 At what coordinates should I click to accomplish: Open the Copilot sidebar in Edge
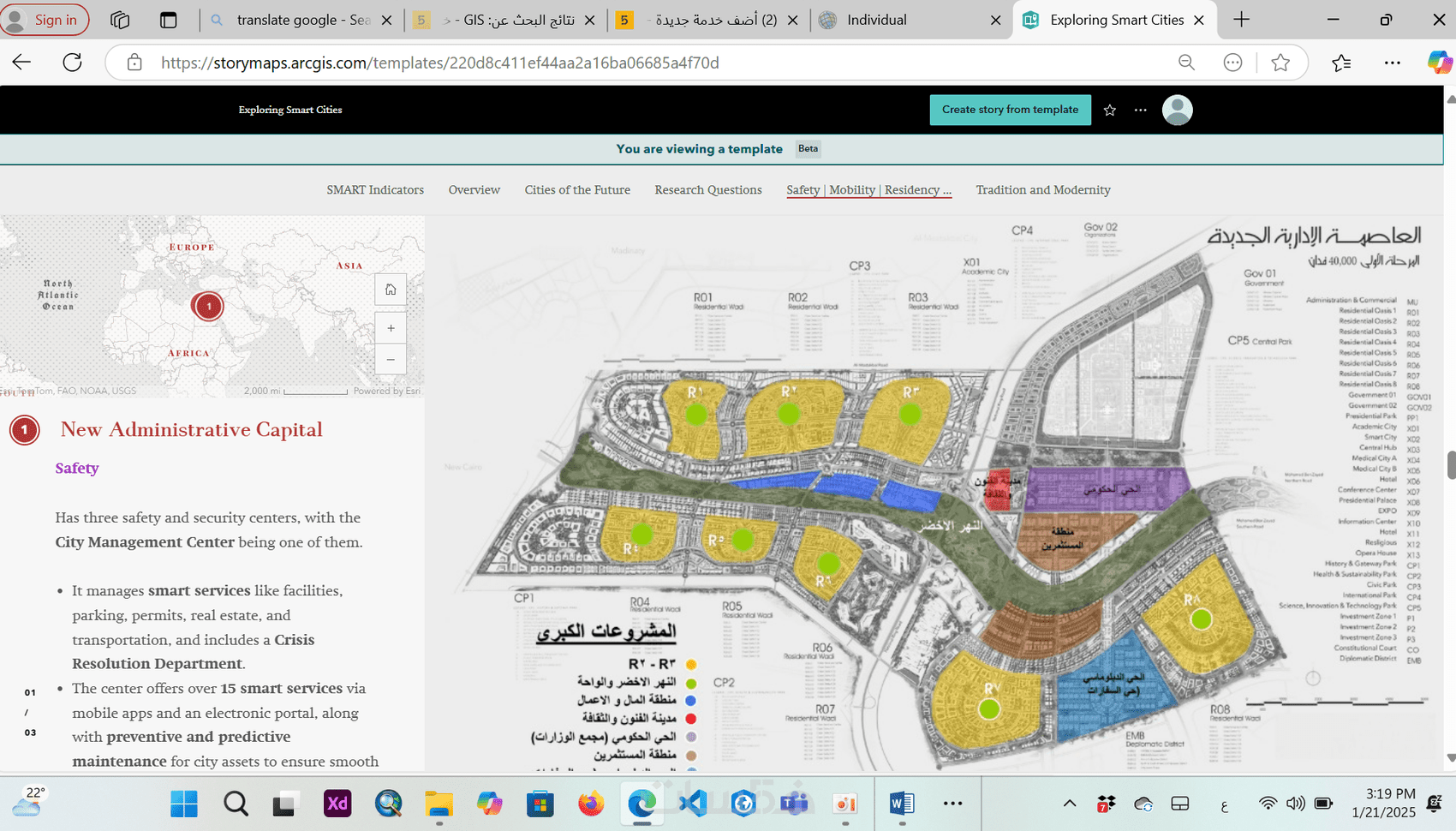click(1439, 63)
